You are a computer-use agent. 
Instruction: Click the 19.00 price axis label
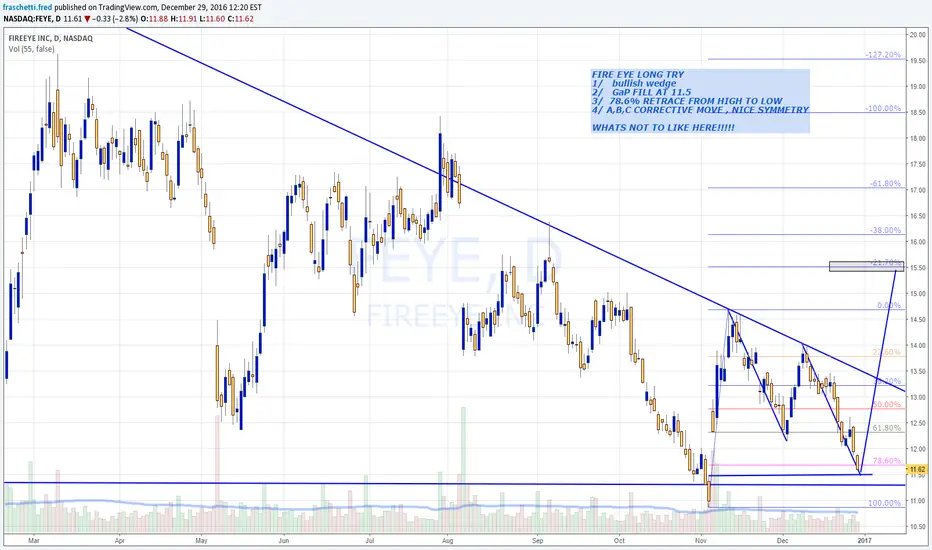[x=918, y=87]
